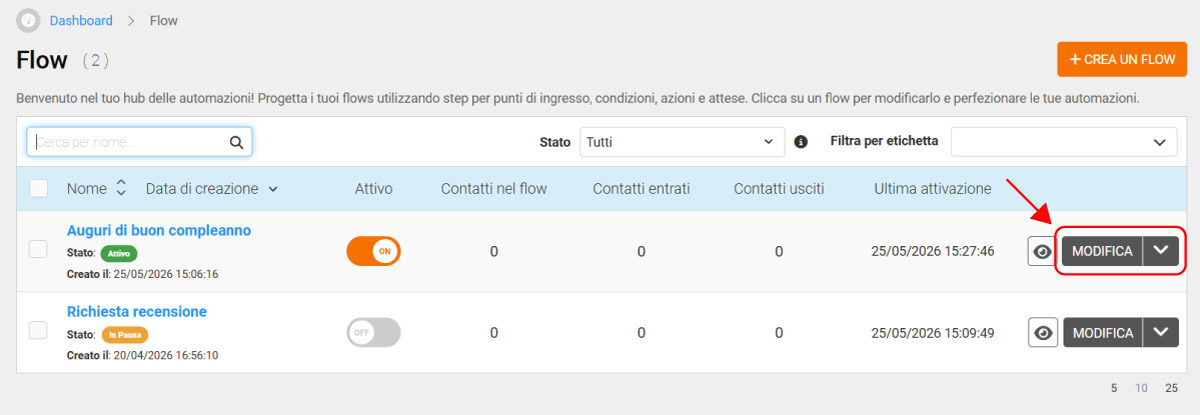Click the CREA UN FLOW button
Image resolution: width=1200 pixels, height=415 pixels.
coord(1122,59)
